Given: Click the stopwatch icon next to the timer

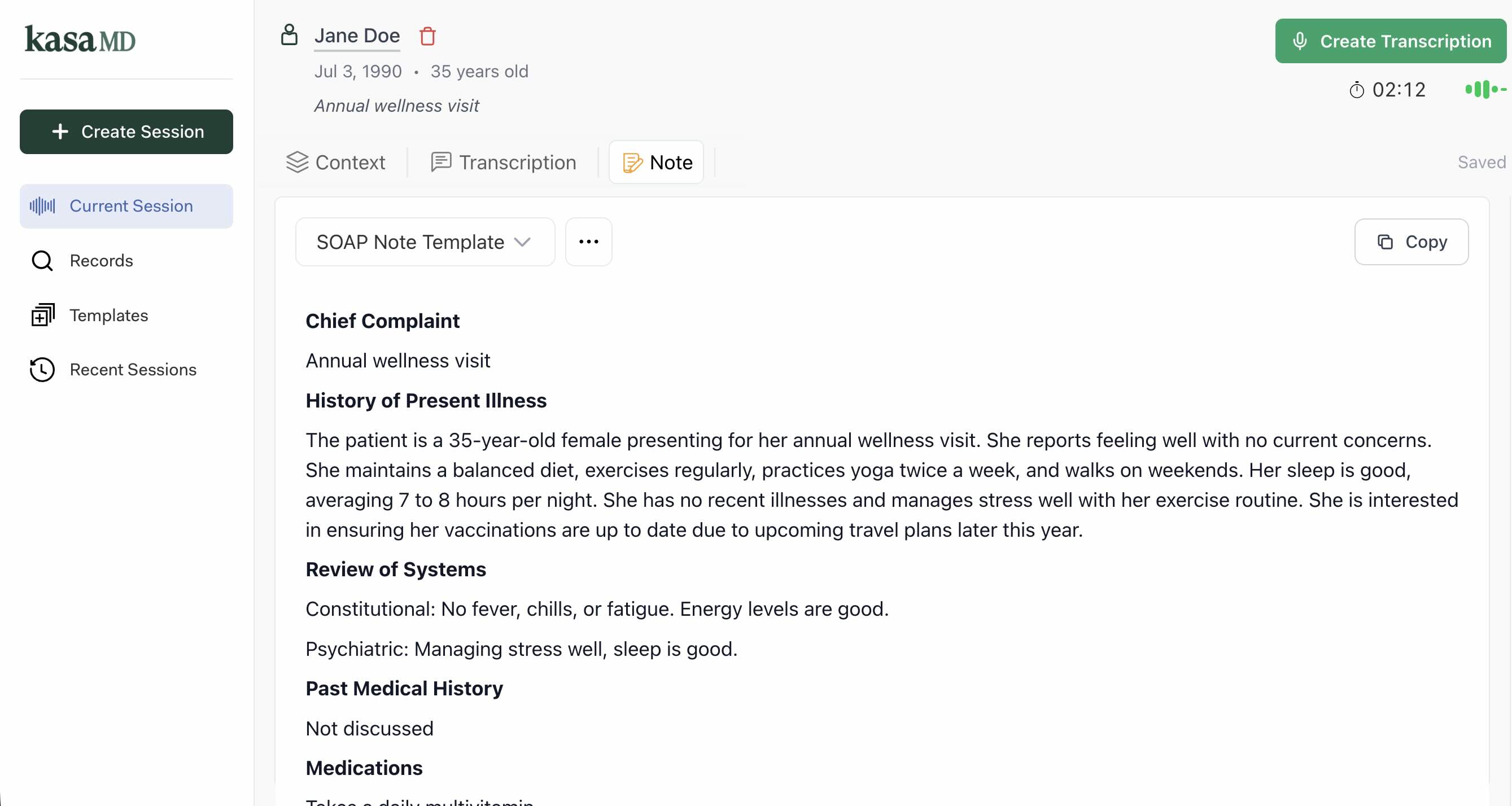Looking at the screenshot, I should coord(1357,90).
